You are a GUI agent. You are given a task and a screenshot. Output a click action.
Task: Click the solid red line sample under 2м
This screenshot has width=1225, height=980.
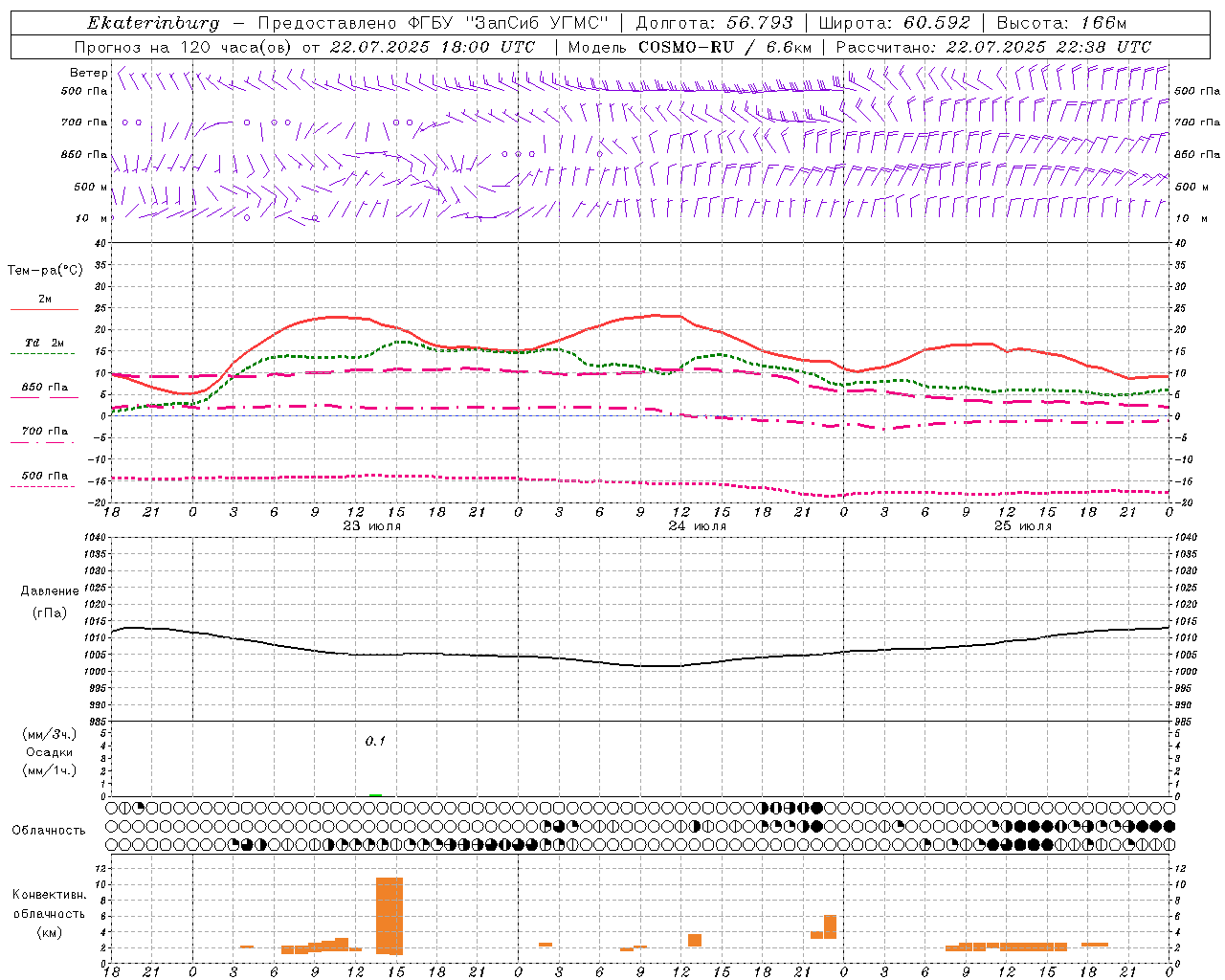(44, 310)
